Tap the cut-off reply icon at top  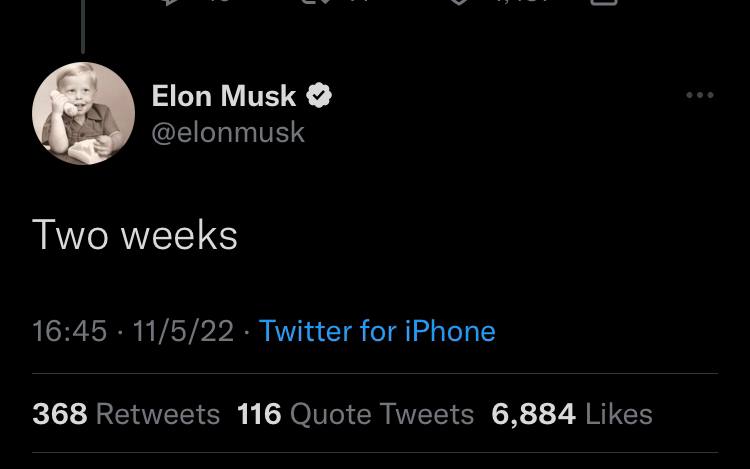pos(170,2)
